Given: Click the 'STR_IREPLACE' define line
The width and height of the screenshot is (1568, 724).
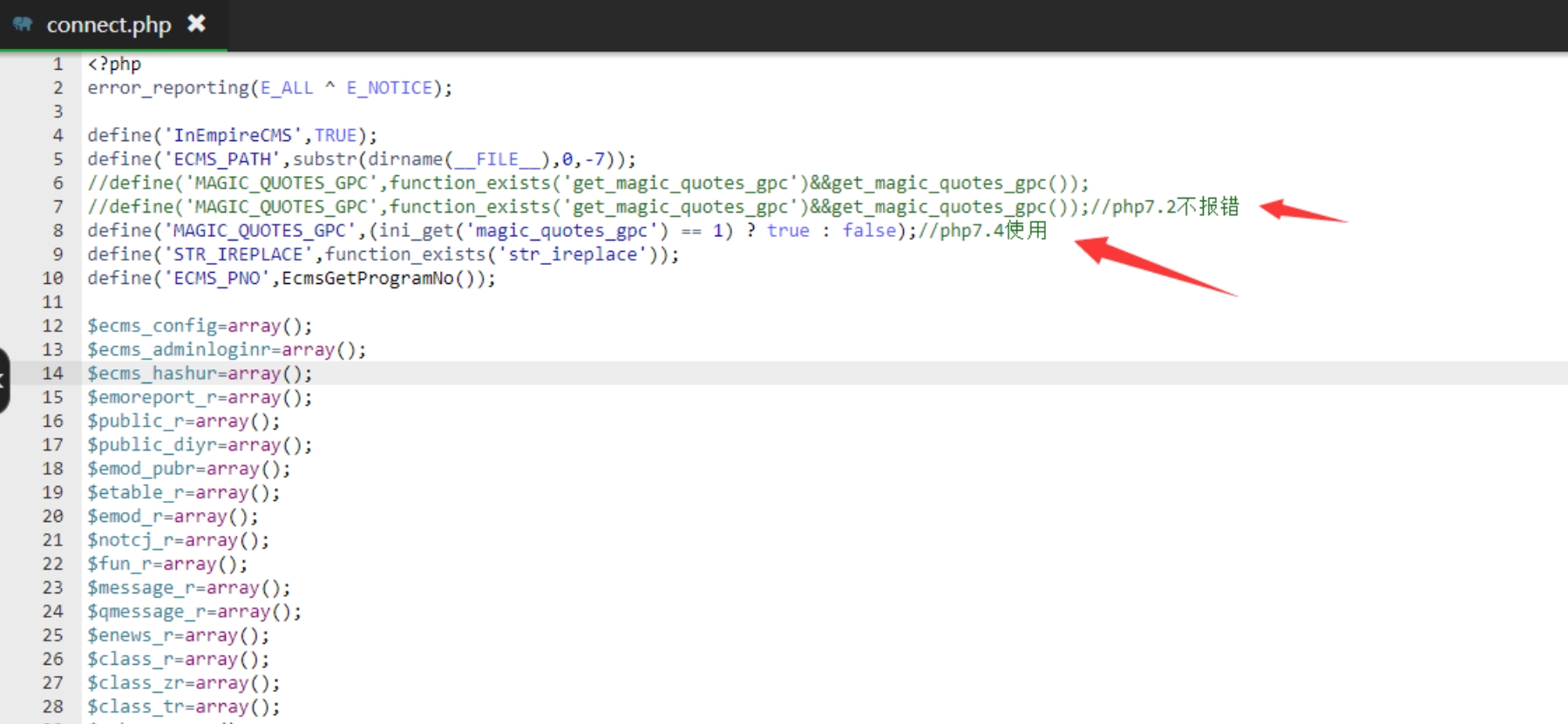Looking at the screenshot, I should 383,254.
